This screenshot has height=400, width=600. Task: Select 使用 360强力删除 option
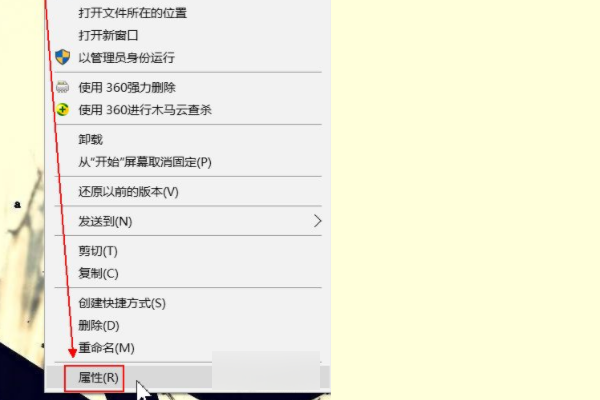pos(188,88)
